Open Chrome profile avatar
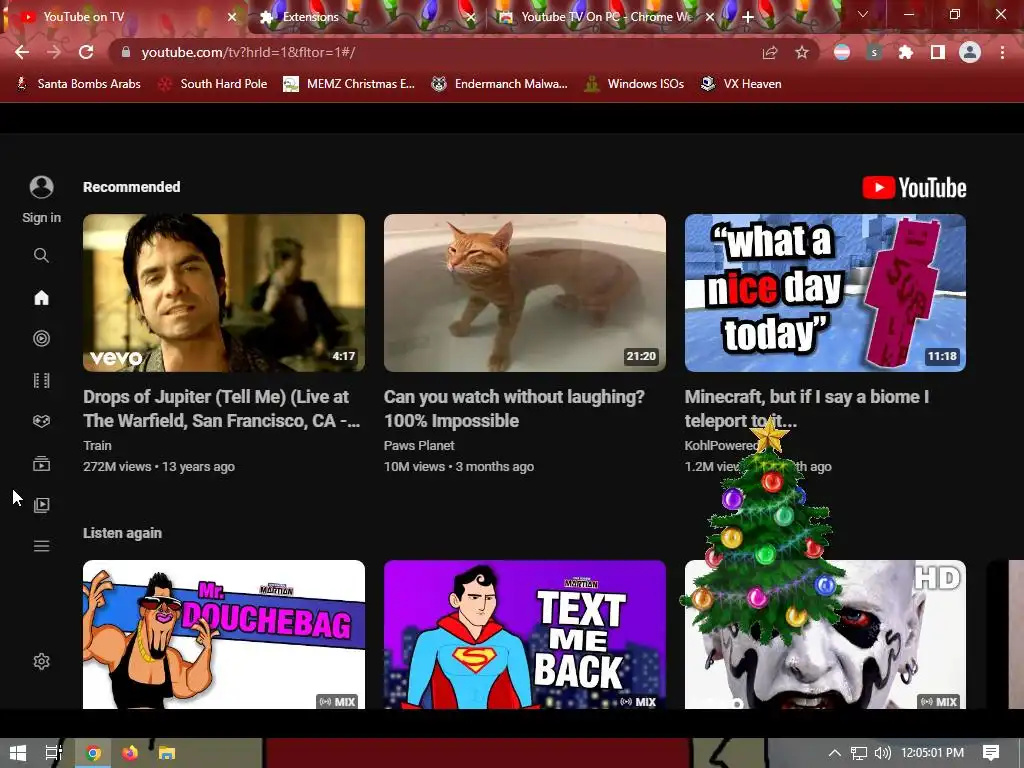 970,52
